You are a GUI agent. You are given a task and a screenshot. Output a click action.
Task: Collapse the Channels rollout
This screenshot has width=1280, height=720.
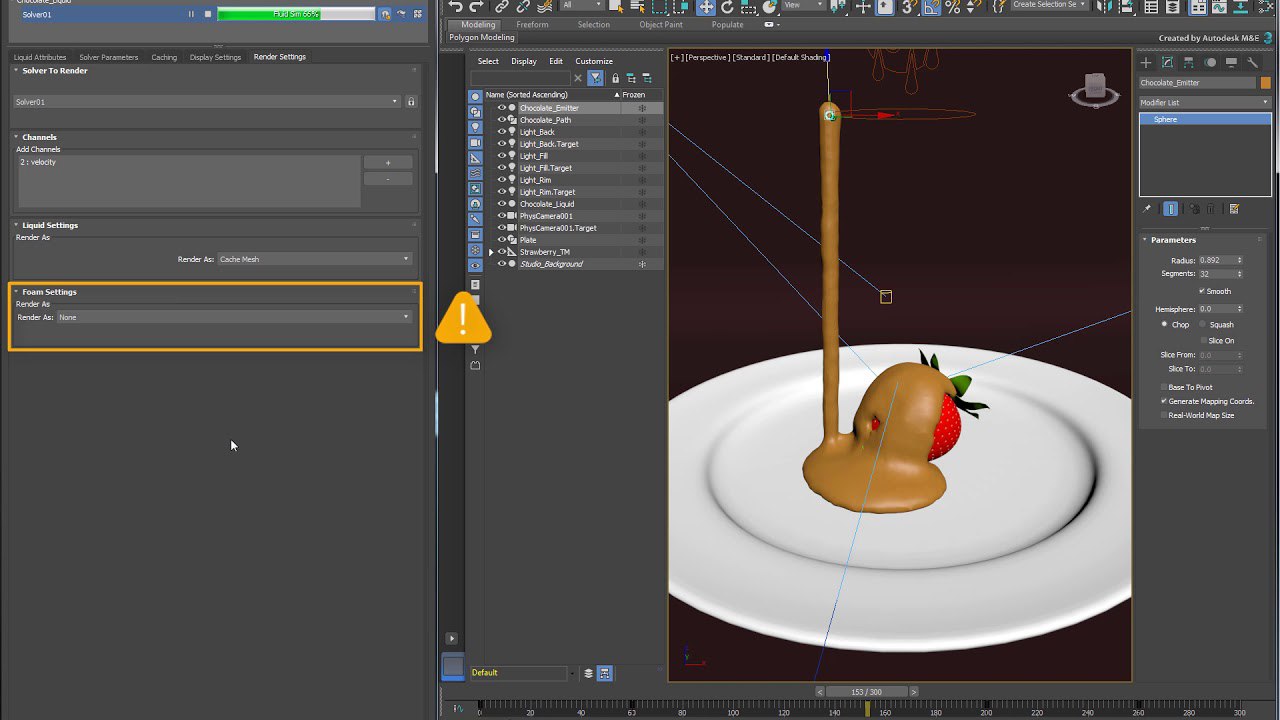tap(16, 137)
